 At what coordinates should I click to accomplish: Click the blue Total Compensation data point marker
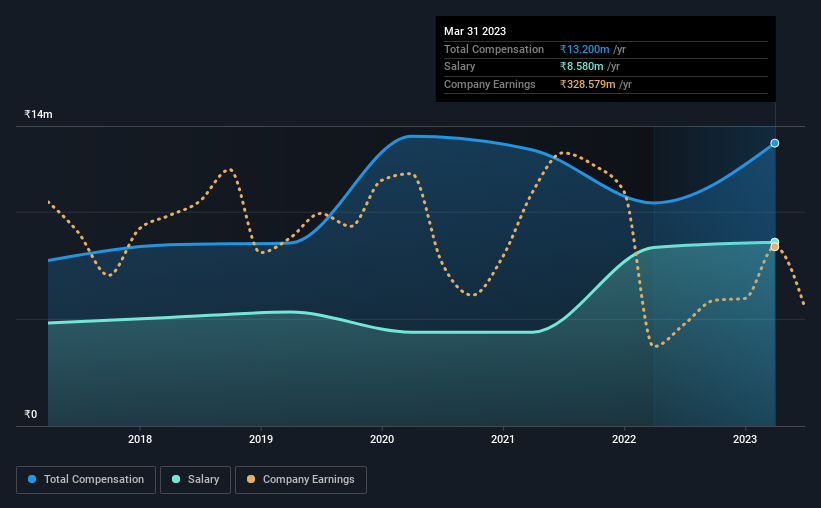(774, 143)
